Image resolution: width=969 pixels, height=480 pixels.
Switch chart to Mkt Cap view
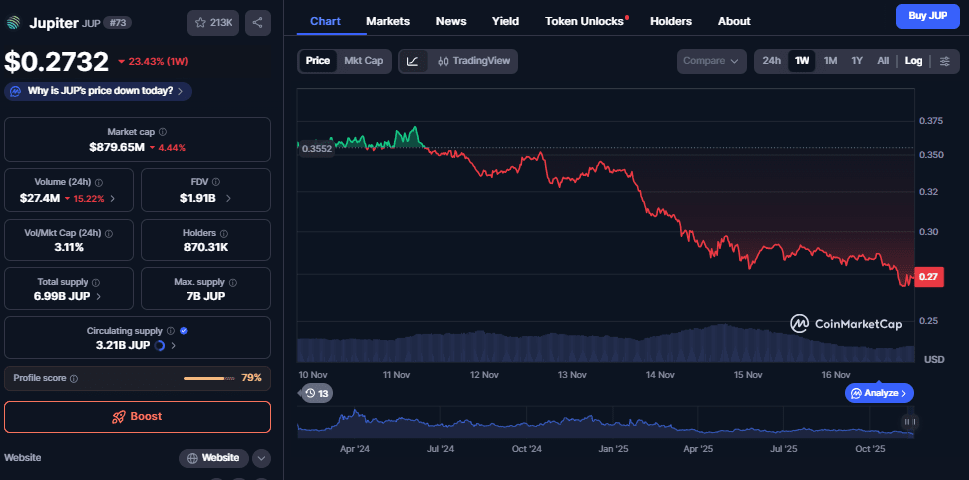[x=363, y=61]
